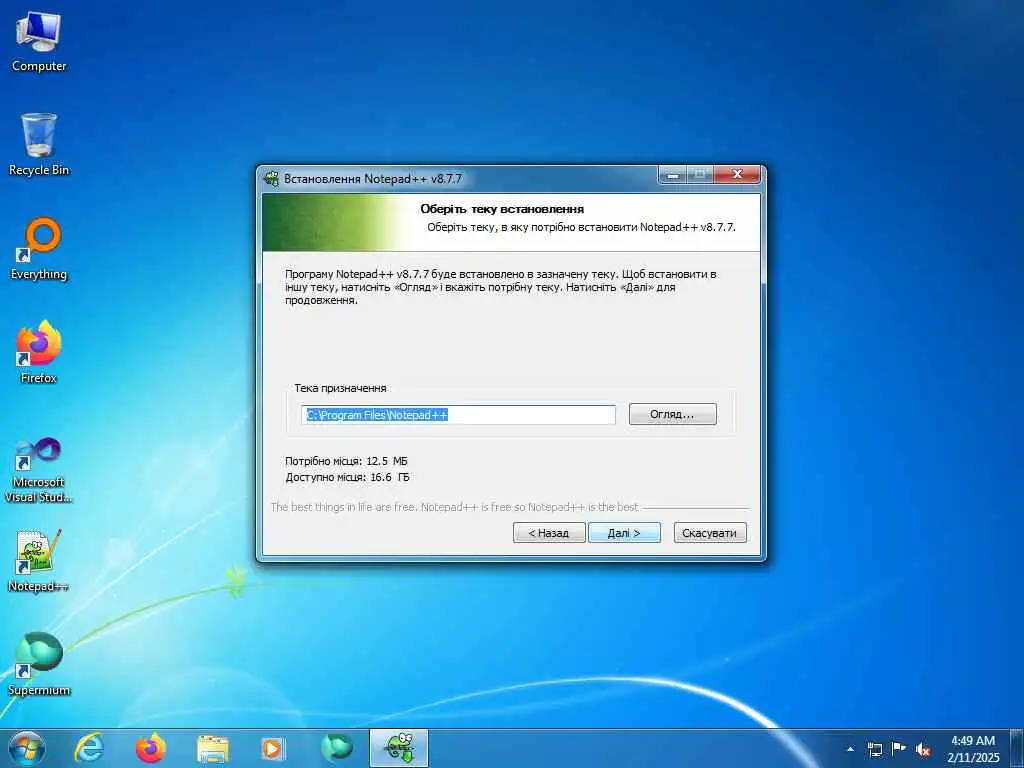Screen dimensions: 1024x768
Task: Click the Оберіть теку встановлення heading
Action: [502, 209]
